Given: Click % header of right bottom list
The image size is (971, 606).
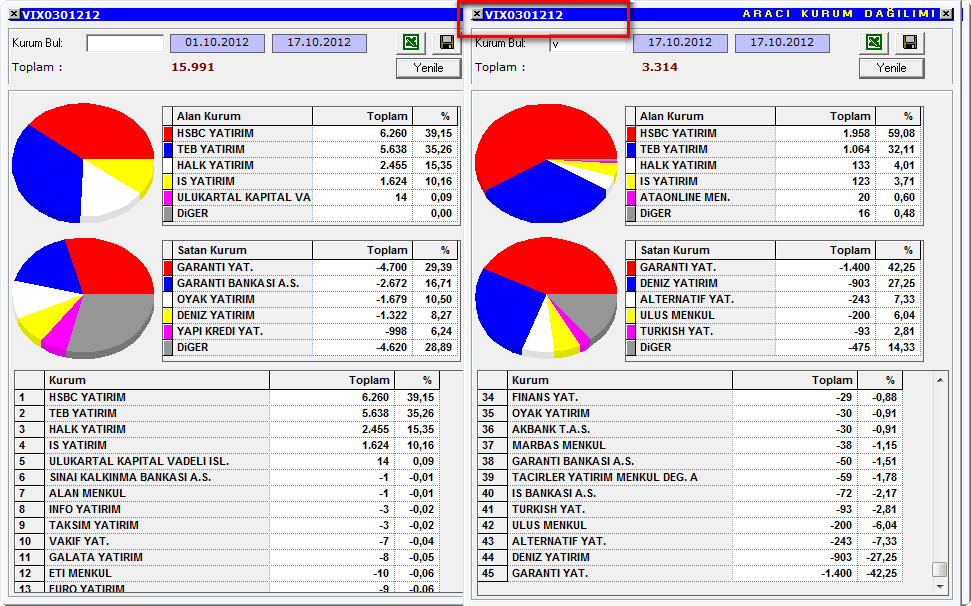Looking at the screenshot, I should coord(879,380).
